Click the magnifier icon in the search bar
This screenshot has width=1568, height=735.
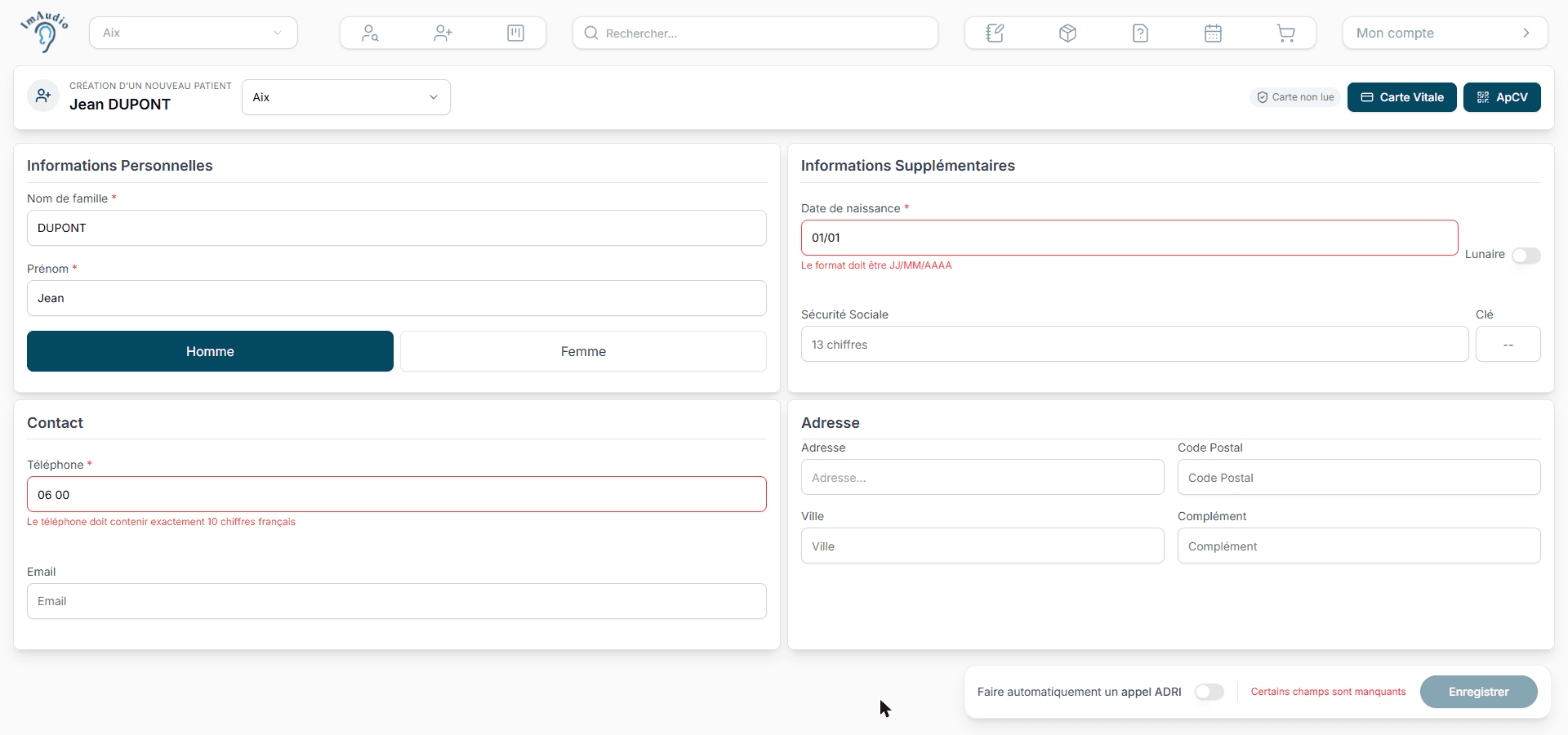click(x=592, y=33)
